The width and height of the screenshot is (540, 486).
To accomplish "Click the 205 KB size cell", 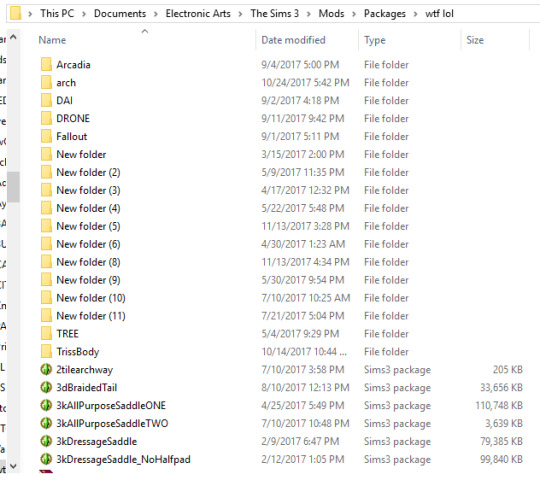I will 508,370.
